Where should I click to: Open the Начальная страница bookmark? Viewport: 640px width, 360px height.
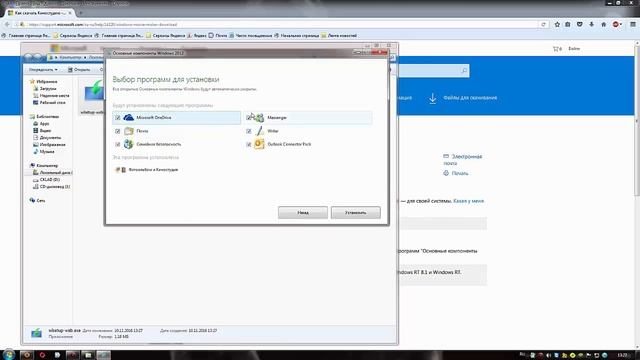296,36
